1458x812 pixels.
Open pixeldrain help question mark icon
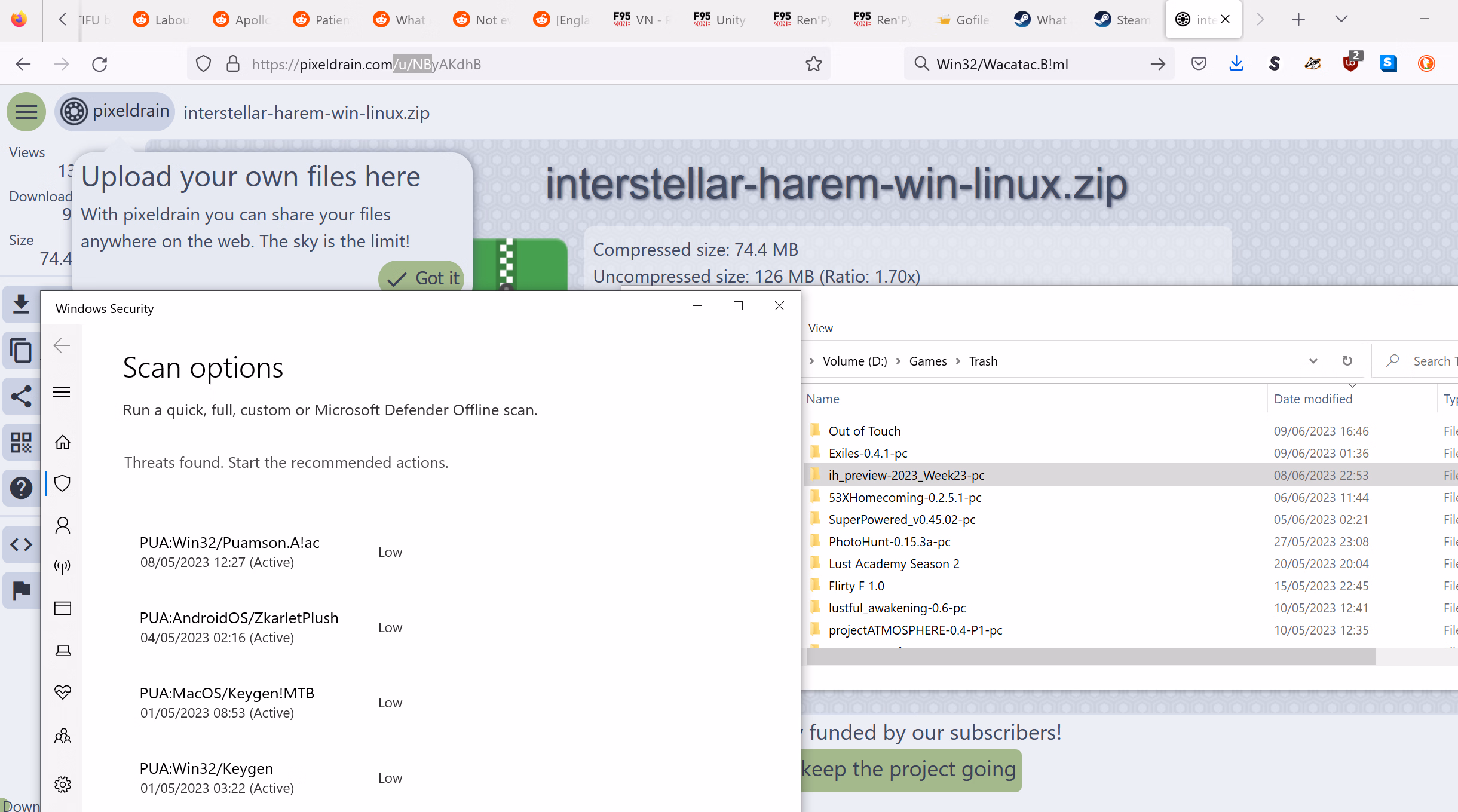21,488
